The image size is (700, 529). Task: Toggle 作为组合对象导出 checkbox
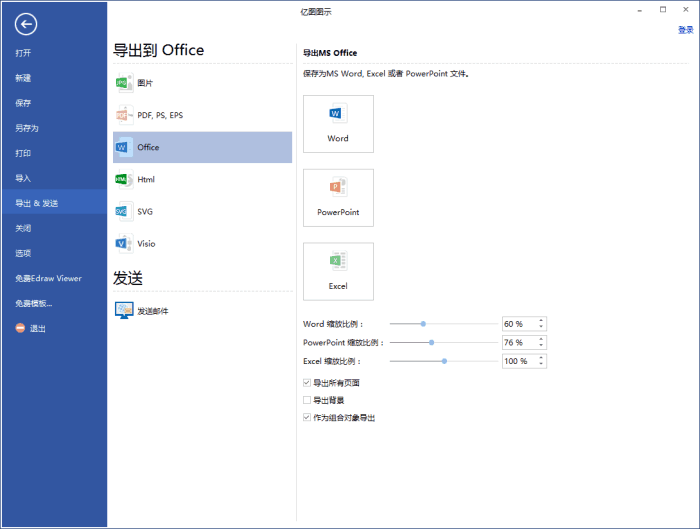tap(307, 417)
